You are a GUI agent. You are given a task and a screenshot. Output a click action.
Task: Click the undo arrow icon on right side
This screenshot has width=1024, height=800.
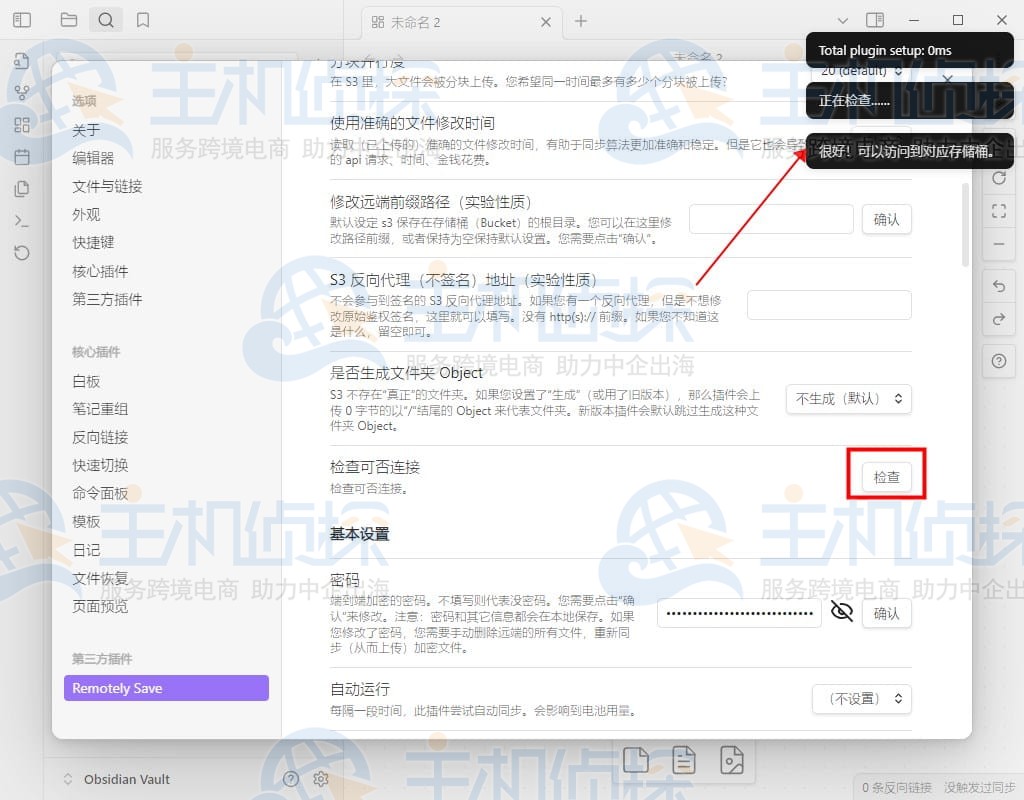(x=999, y=286)
